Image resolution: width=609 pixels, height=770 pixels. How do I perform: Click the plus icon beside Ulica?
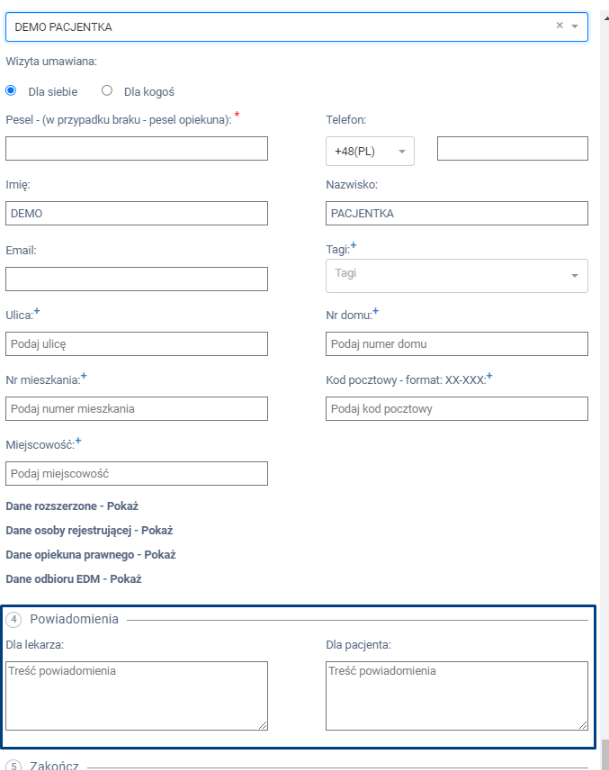tap(37, 312)
